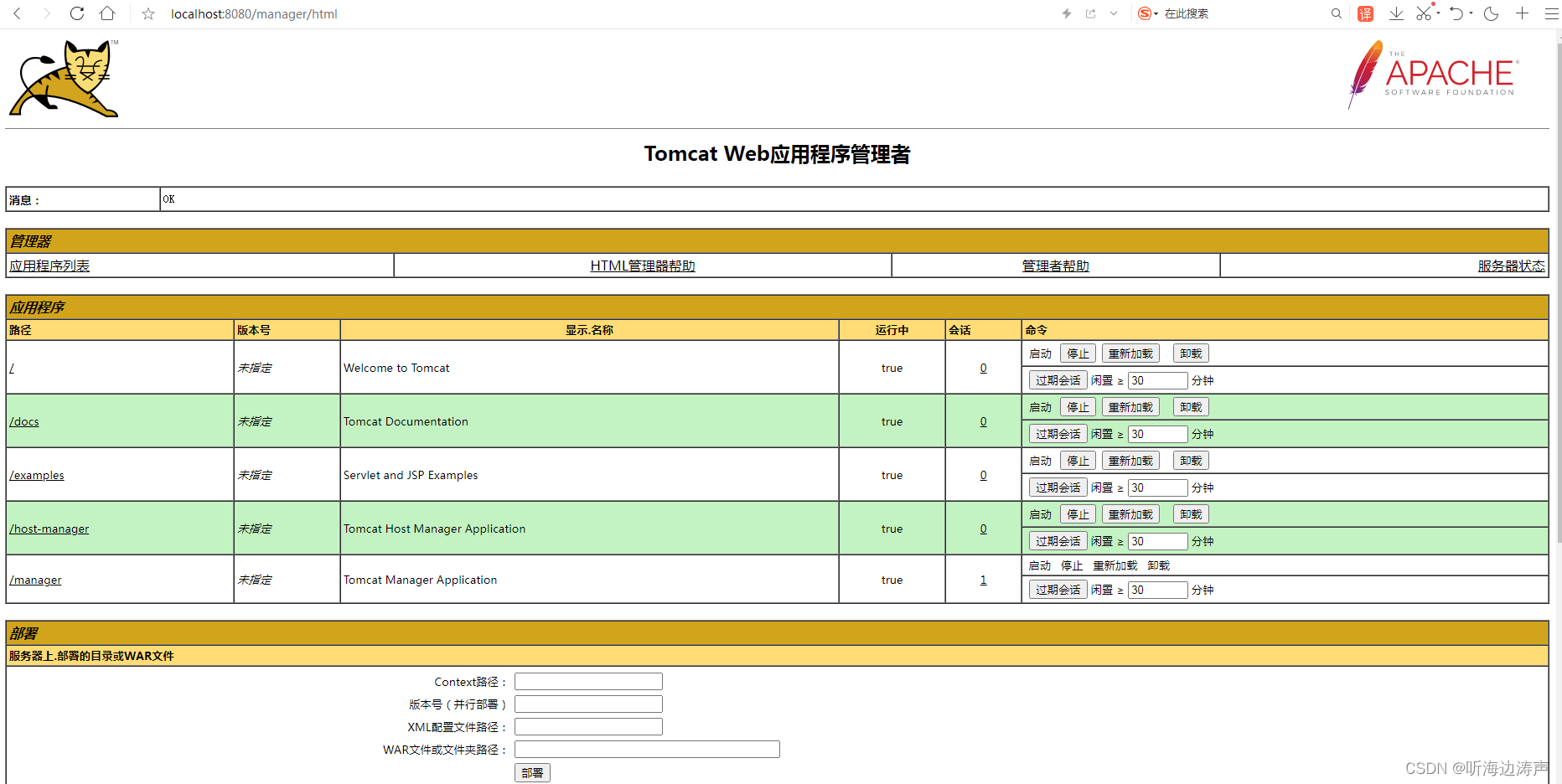Click the red translate icon
Viewport: 1562px width, 784px height.
coord(1366,13)
